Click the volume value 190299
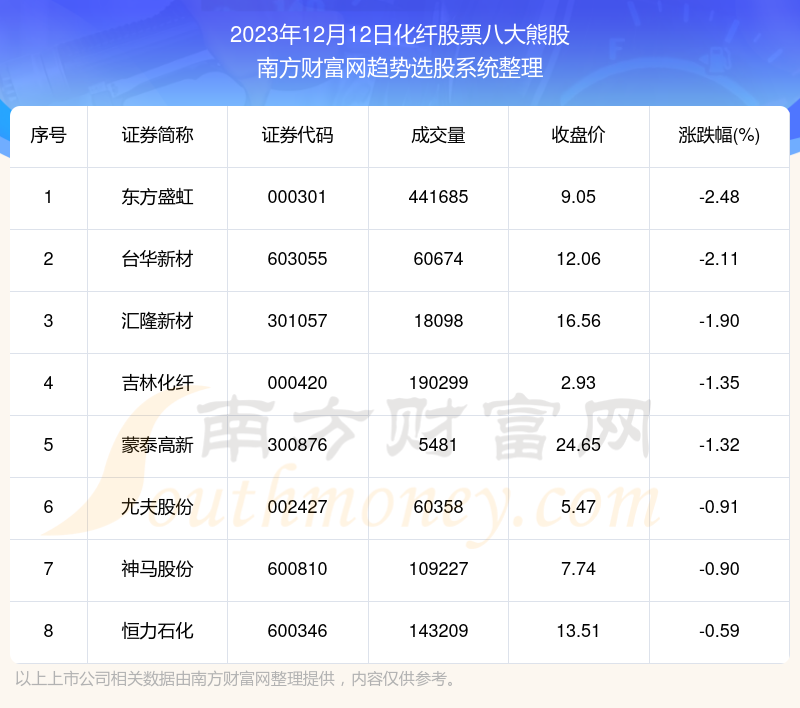 pyautogui.click(x=438, y=383)
